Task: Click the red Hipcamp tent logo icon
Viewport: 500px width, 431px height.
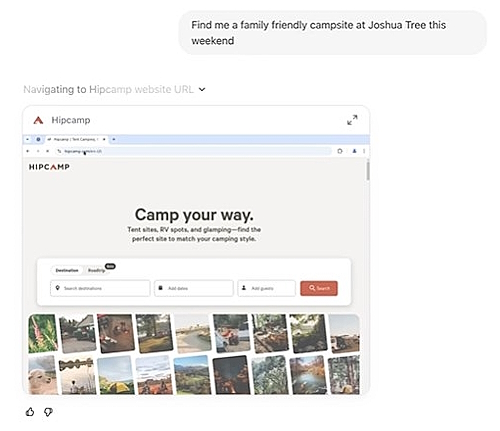Action: click(x=38, y=120)
